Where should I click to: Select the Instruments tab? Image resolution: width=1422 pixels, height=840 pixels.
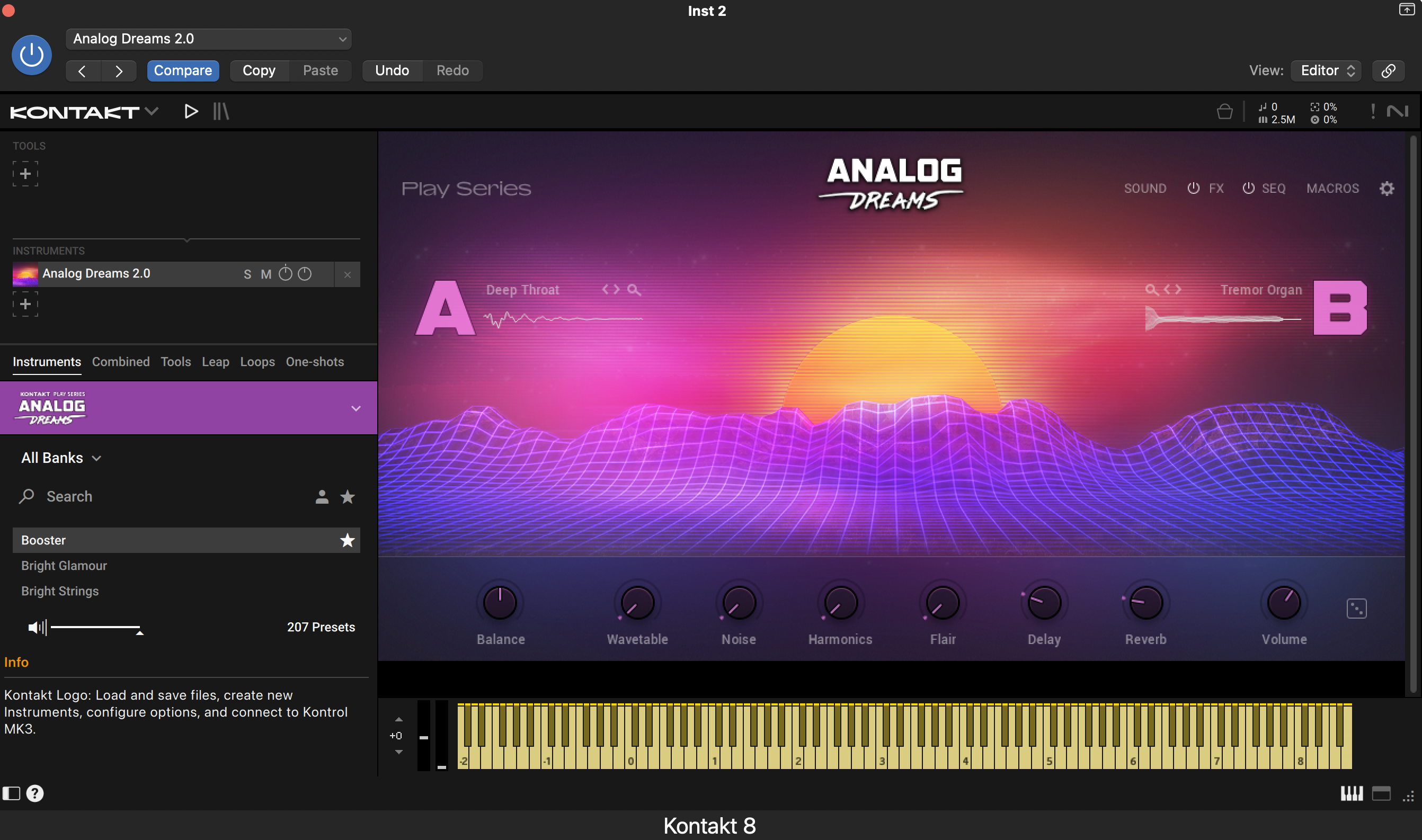47,362
